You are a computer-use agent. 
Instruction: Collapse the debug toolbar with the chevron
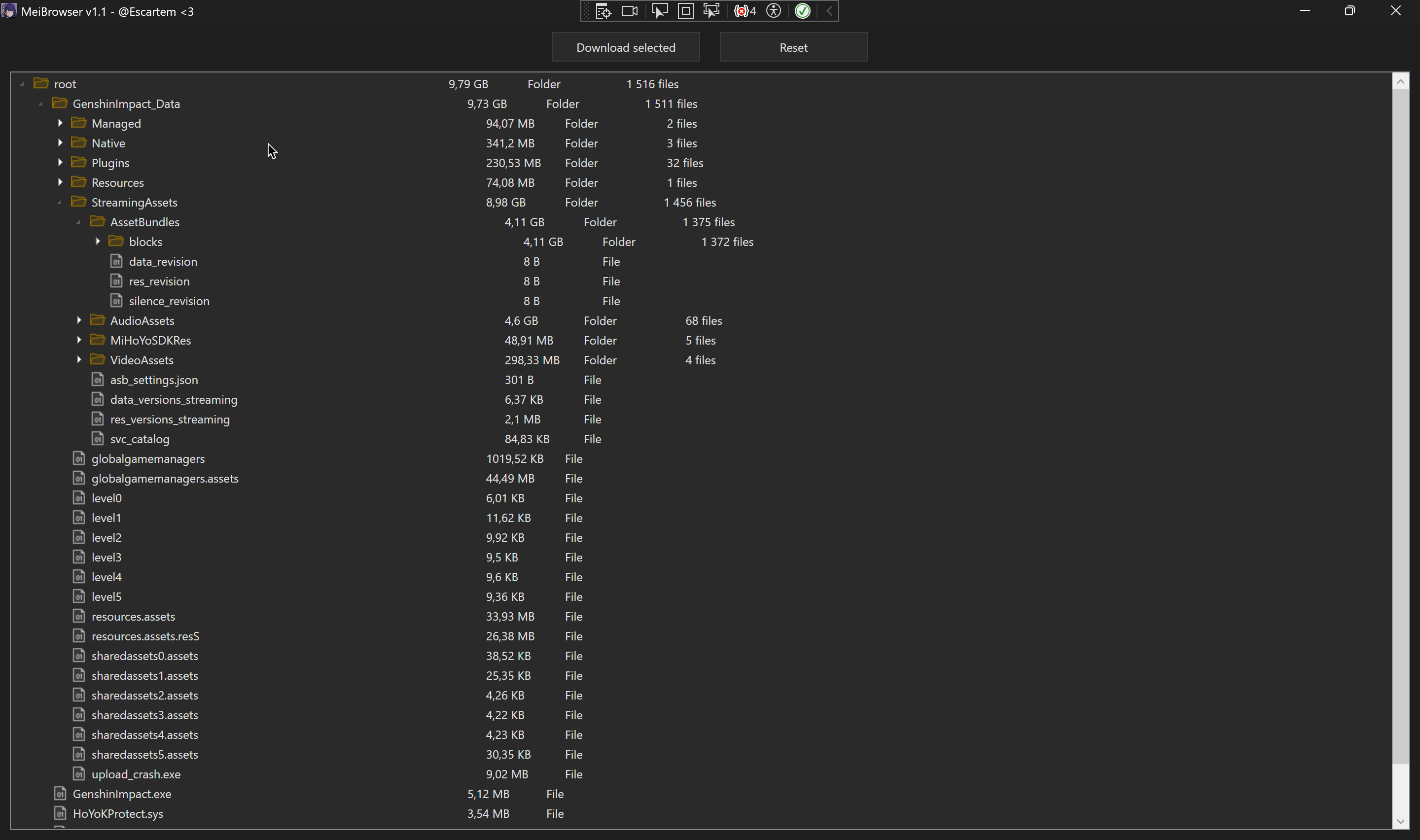(x=829, y=11)
